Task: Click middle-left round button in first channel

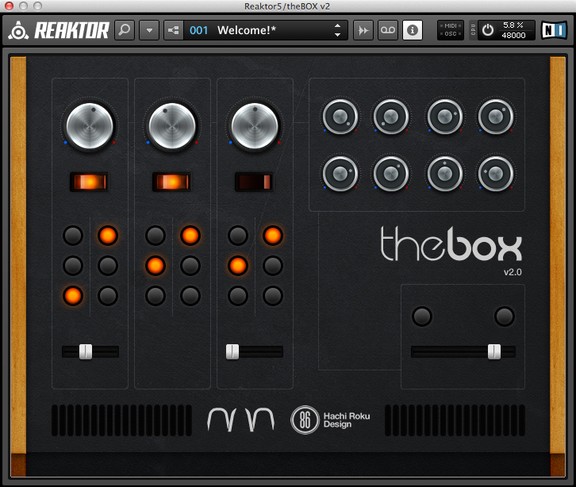Action: 73,266
